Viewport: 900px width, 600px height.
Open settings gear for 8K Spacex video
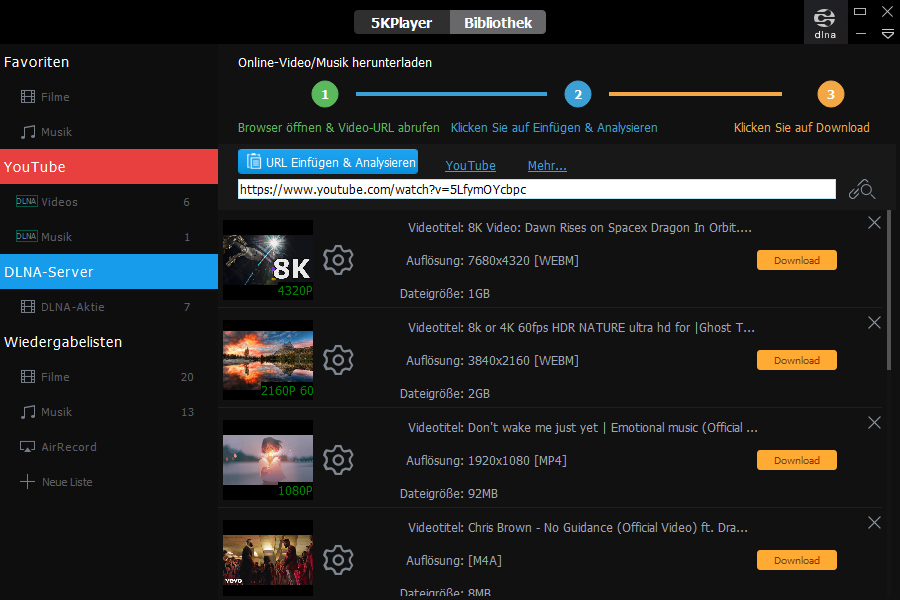coord(339,260)
